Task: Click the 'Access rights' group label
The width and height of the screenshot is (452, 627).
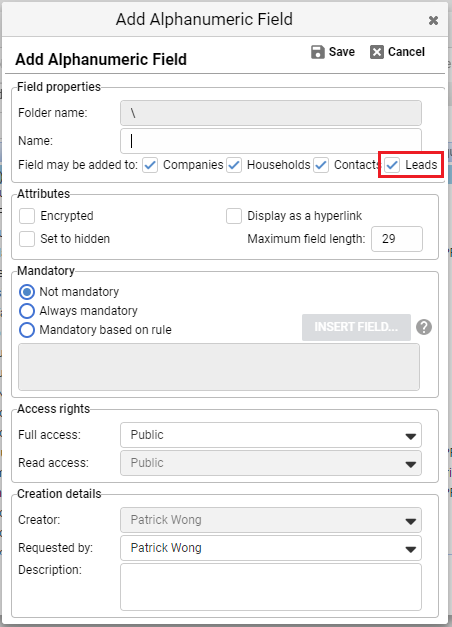Action: click(54, 409)
